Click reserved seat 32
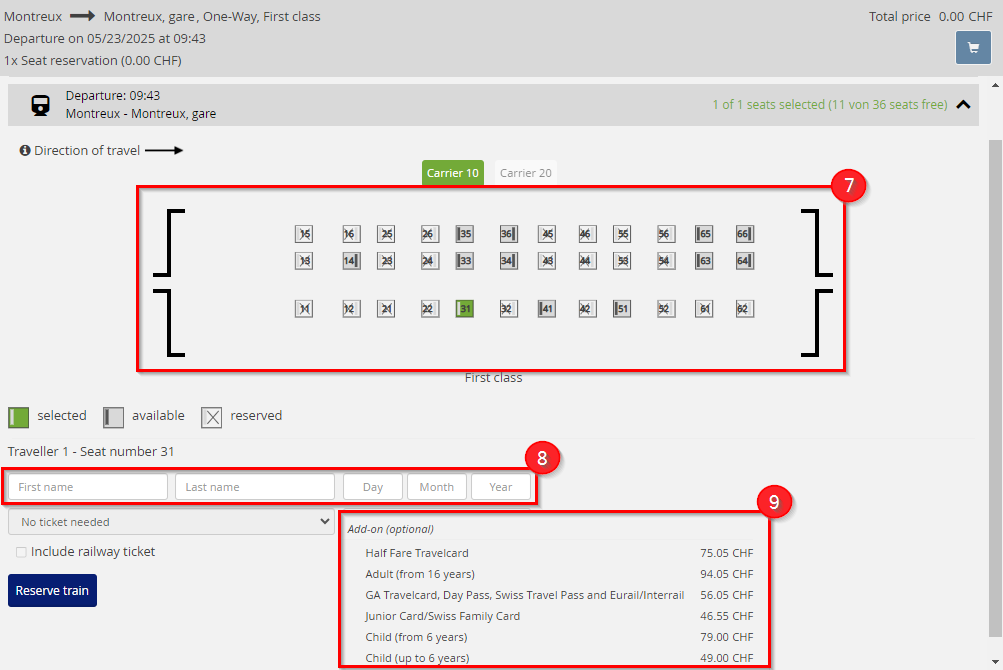Viewport: 1003px width, 670px height. coord(509,308)
